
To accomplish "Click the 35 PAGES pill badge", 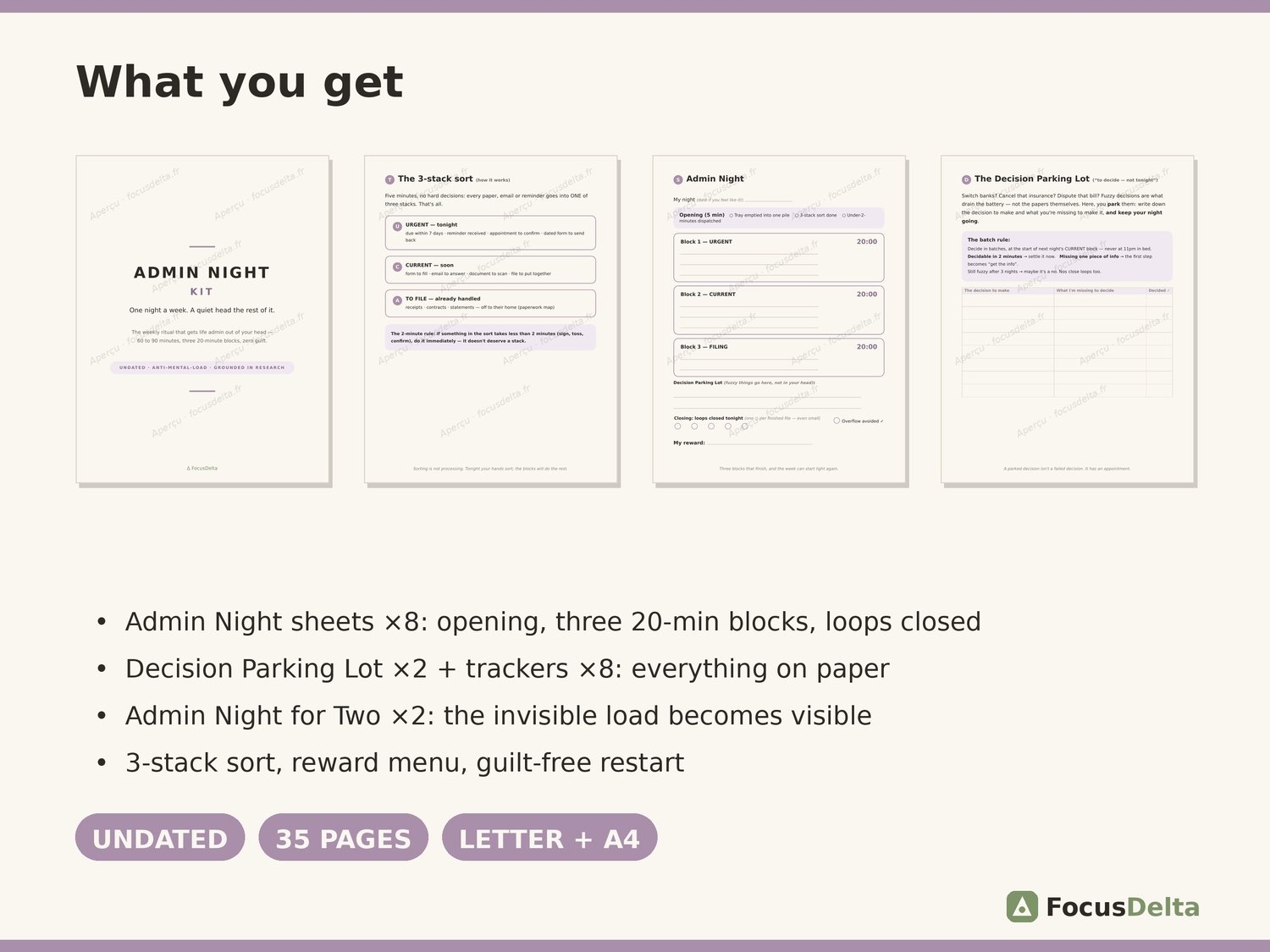I will click(x=344, y=838).
